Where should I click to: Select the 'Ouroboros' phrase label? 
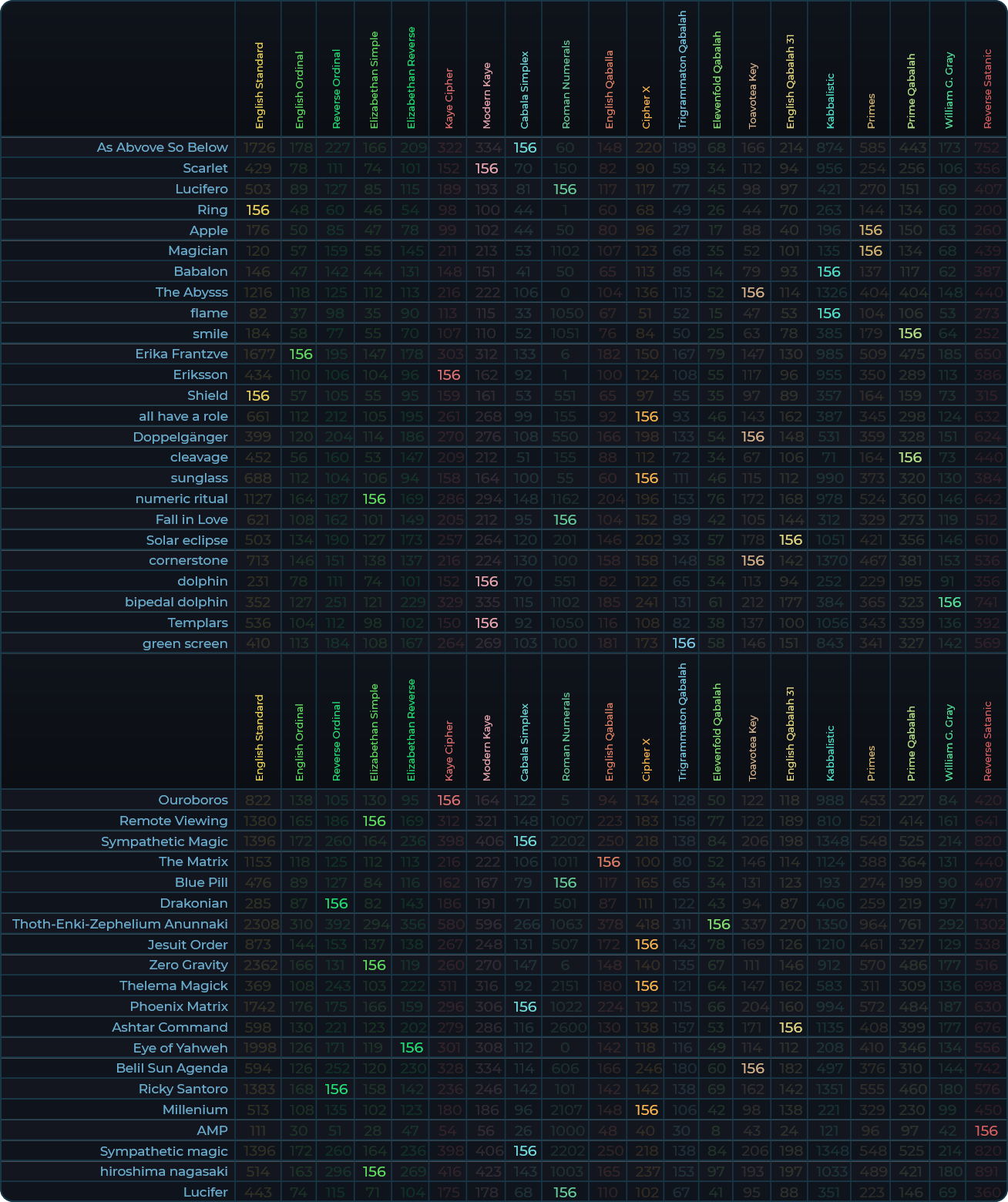(x=193, y=800)
